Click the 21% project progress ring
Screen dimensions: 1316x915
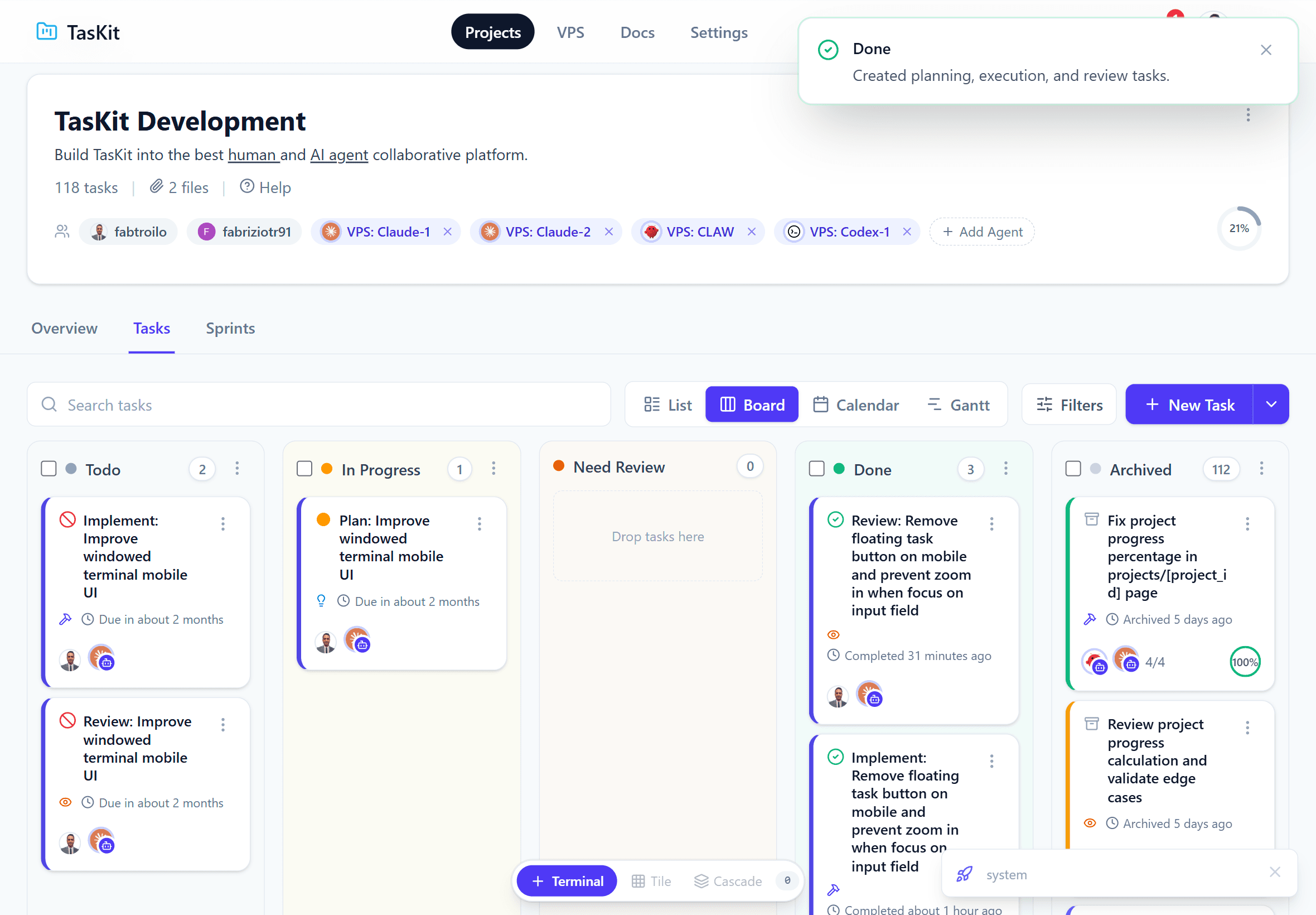[x=1239, y=228]
